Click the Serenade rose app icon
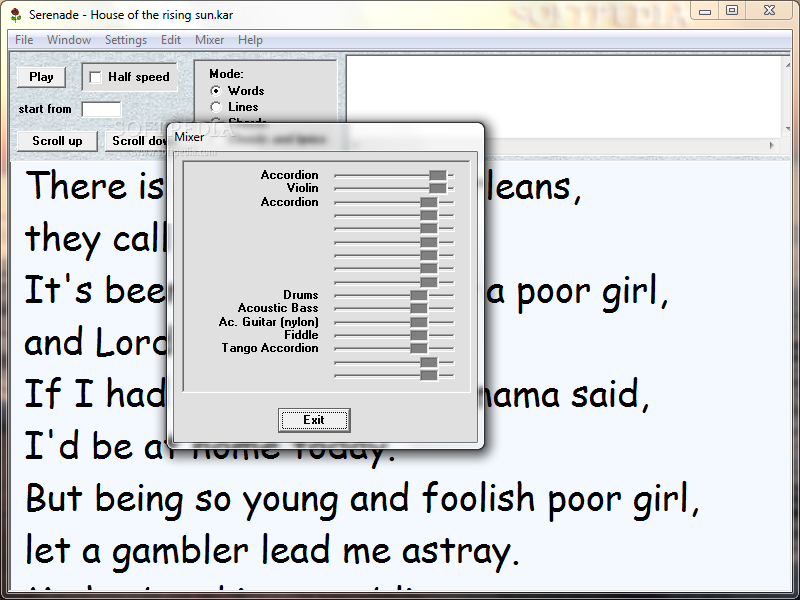The image size is (800, 600). (x=16, y=15)
